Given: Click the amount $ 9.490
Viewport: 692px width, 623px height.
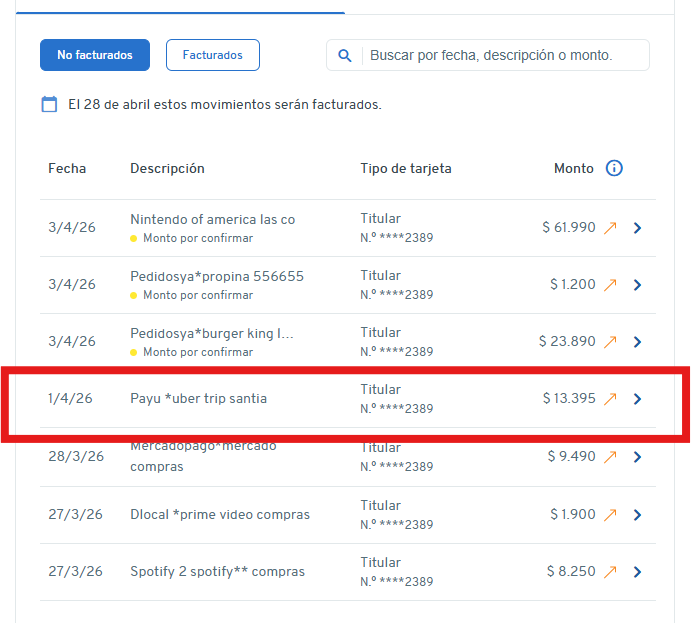Looking at the screenshot, I should (x=572, y=456).
